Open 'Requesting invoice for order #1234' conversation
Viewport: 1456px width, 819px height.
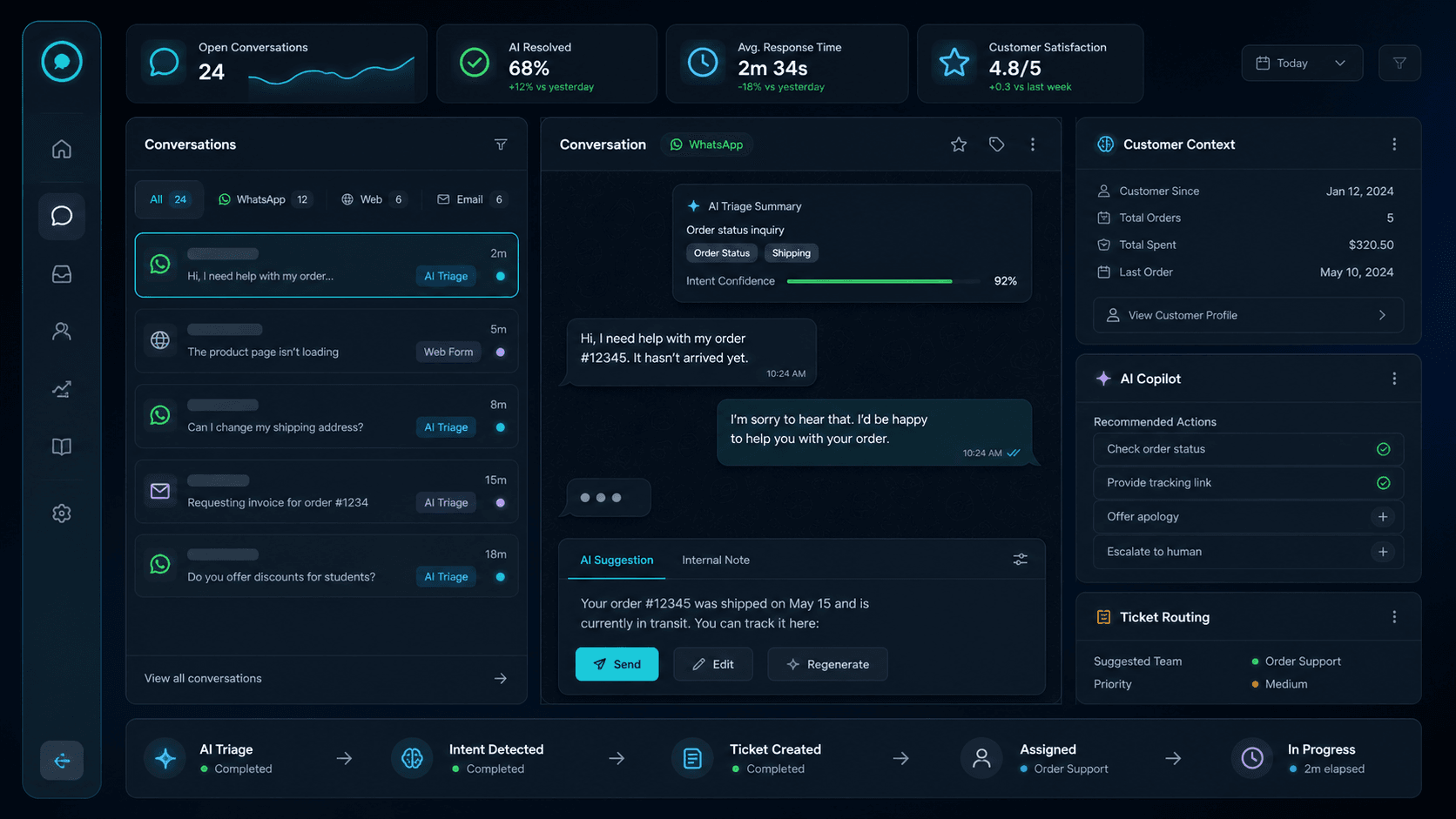[327, 491]
